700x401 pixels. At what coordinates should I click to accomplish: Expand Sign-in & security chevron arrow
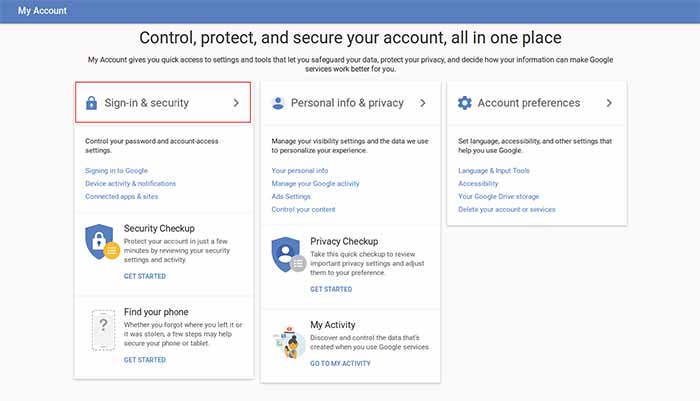(x=236, y=103)
